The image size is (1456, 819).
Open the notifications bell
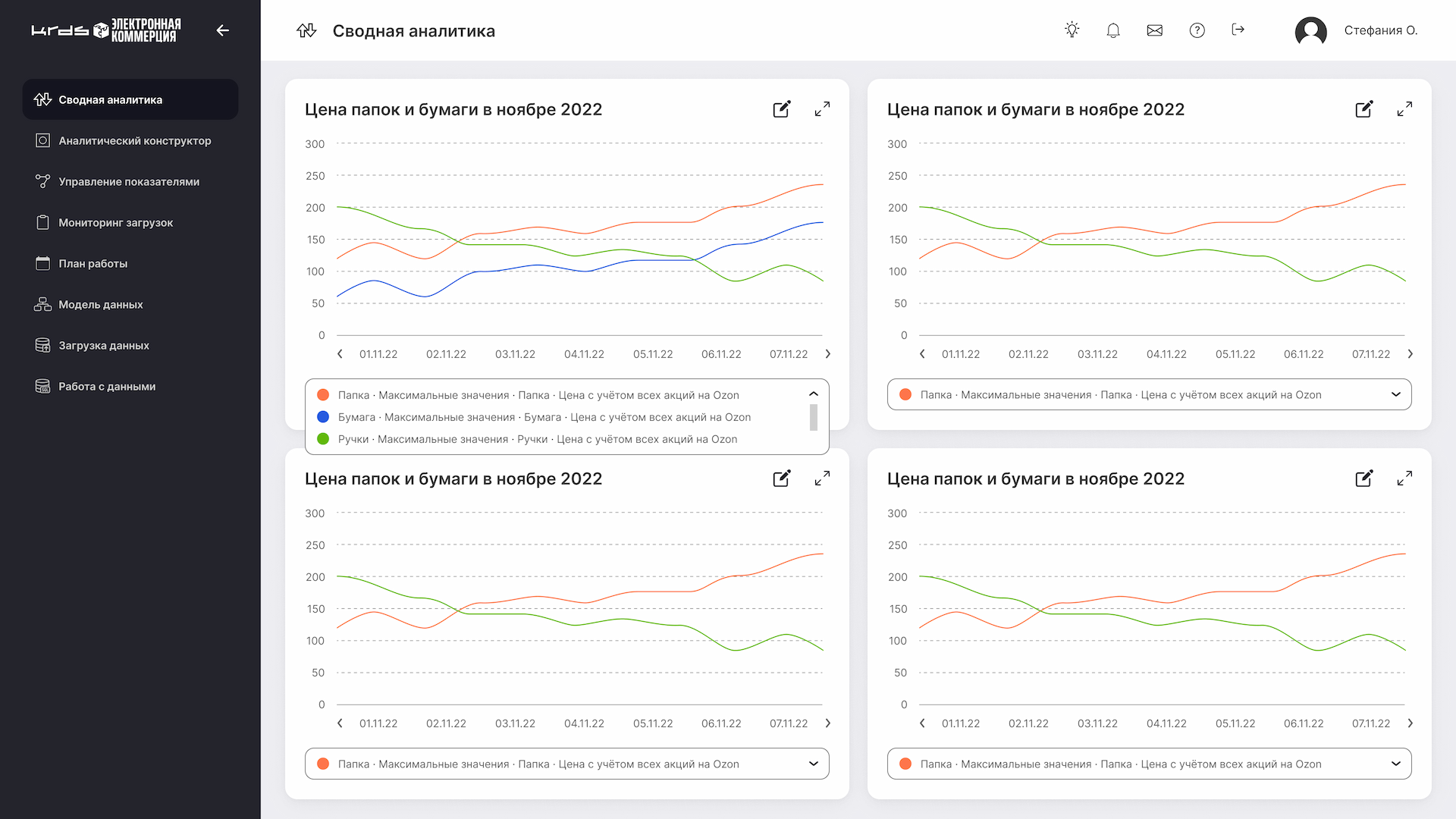[x=1112, y=30]
